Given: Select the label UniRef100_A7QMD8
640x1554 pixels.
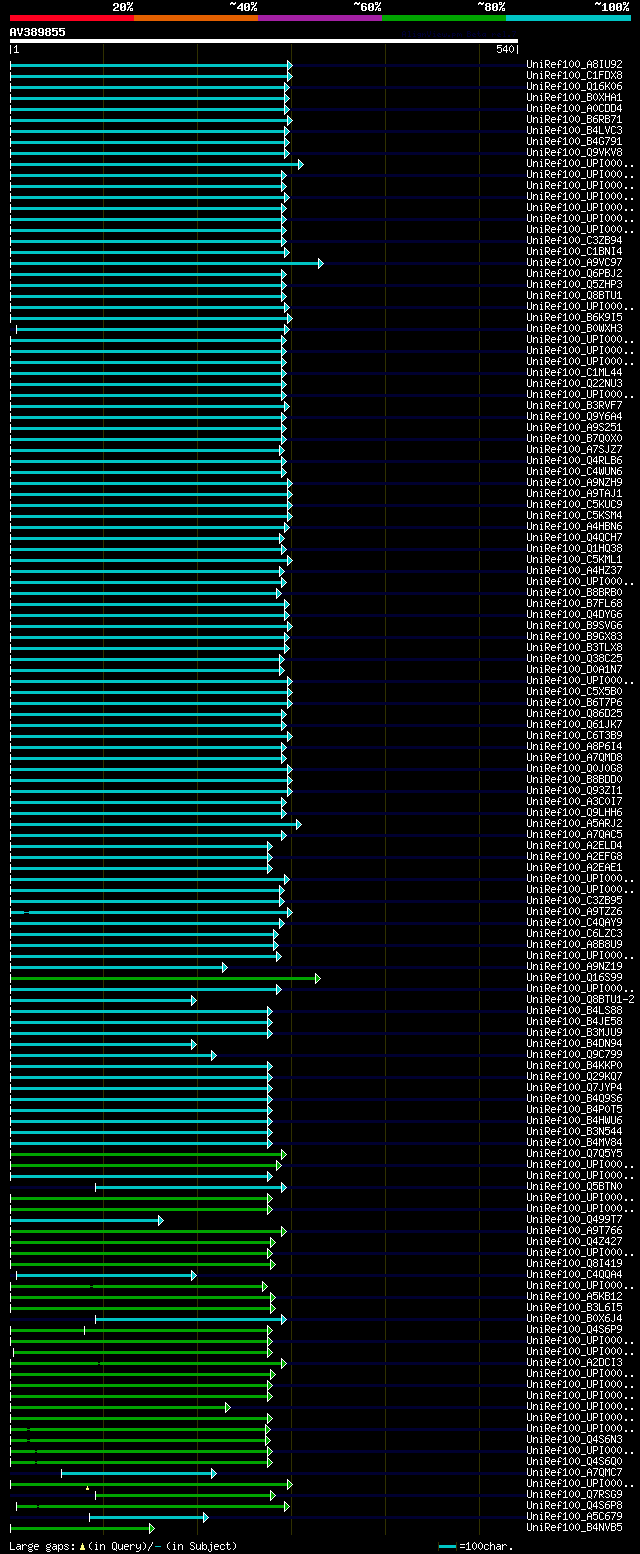Looking at the screenshot, I should click(574, 757).
